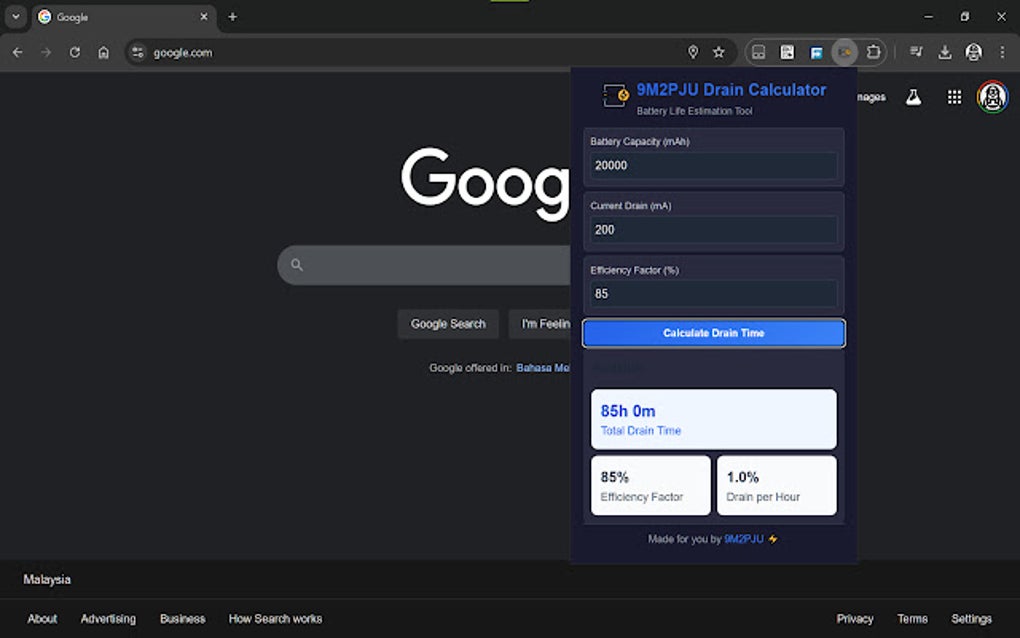Click the site location icon in address bar

pyautogui.click(x=693, y=51)
